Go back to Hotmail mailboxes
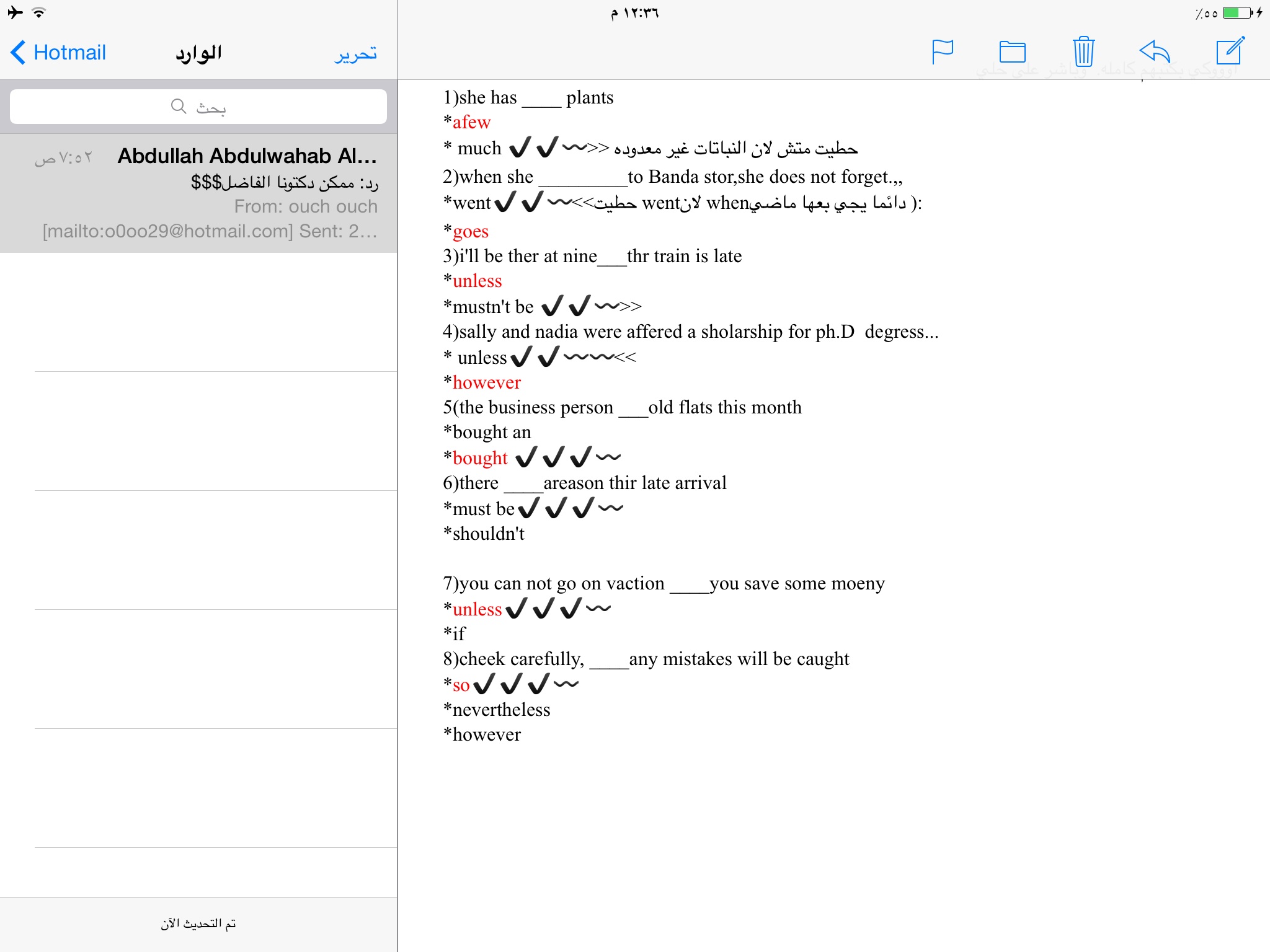Viewport: 1270px width, 952px height. coord(58,53)
